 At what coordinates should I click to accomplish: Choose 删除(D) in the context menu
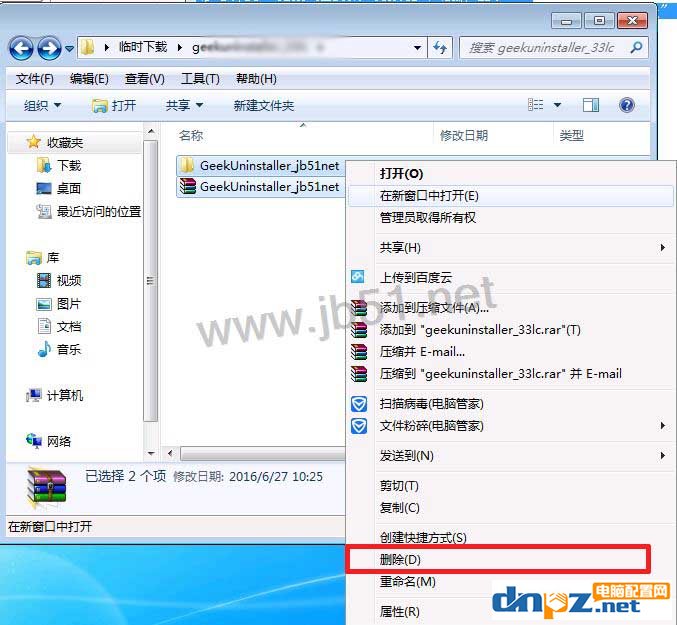(x=499, y=559)
